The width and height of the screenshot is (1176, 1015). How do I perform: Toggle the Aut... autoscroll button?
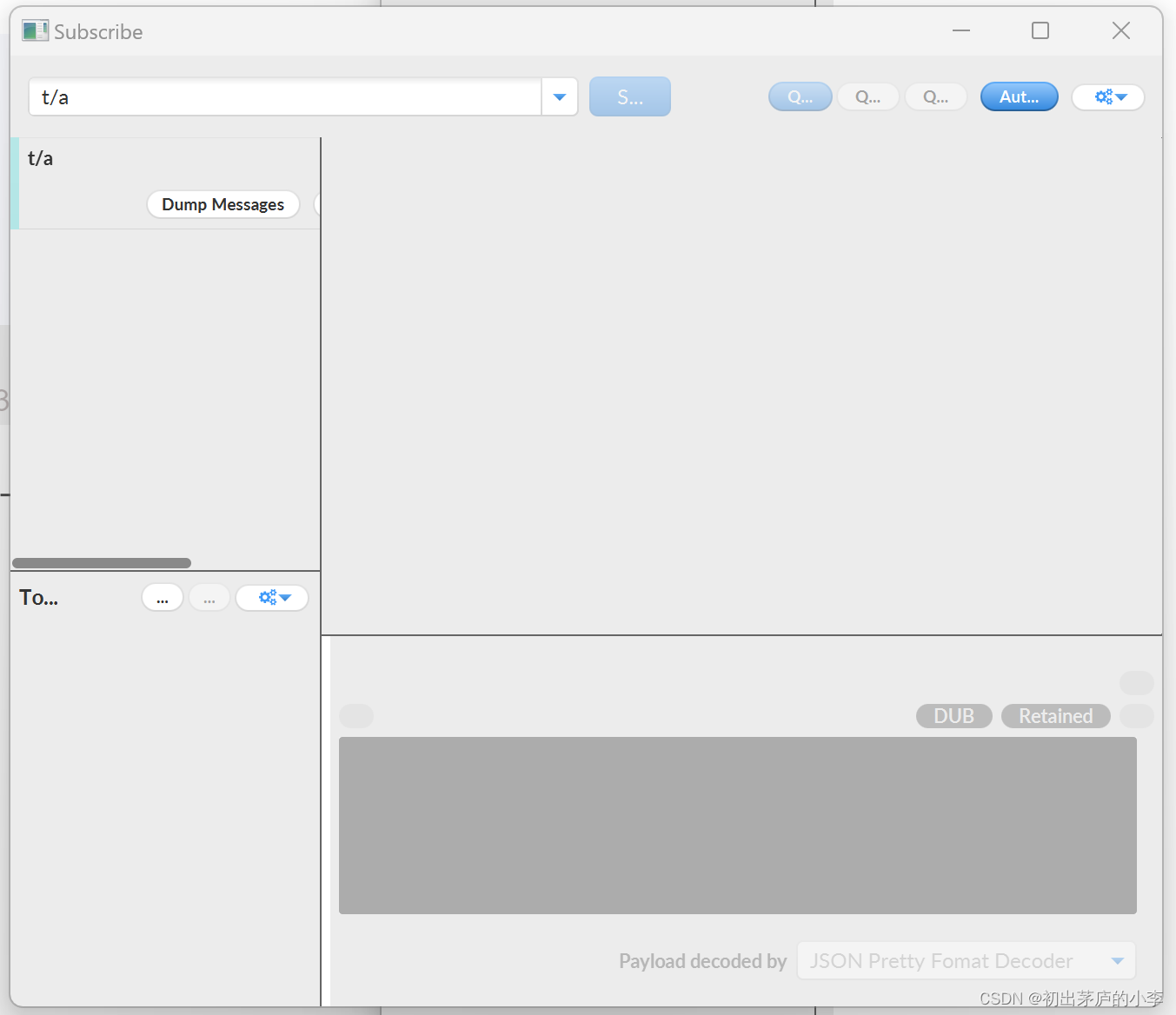pos(1020,97)
